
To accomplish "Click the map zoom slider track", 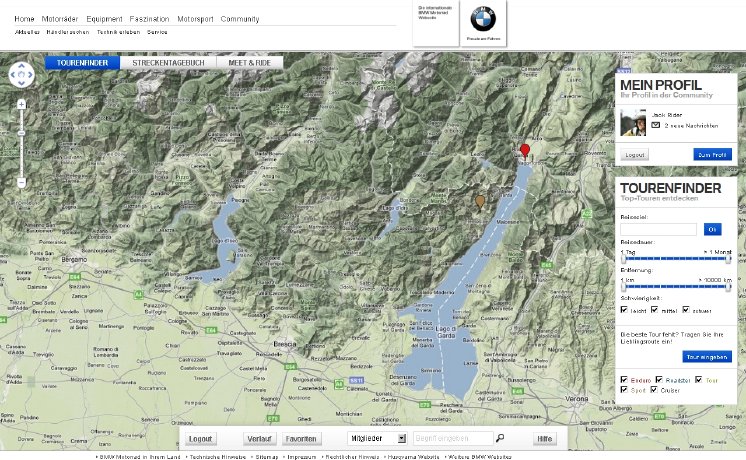I will (21, 144).
